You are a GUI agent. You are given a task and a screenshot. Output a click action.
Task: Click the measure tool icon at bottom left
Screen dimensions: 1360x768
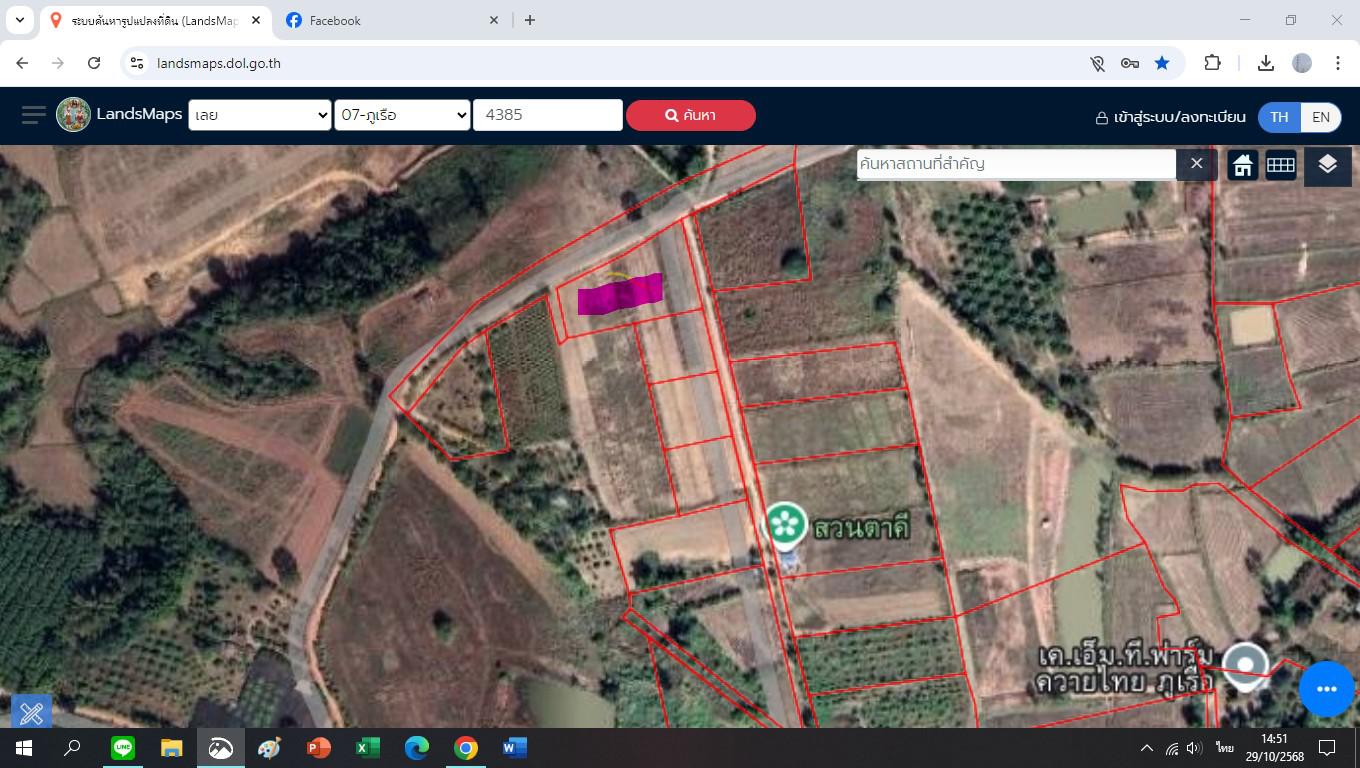tap(31, 712)
